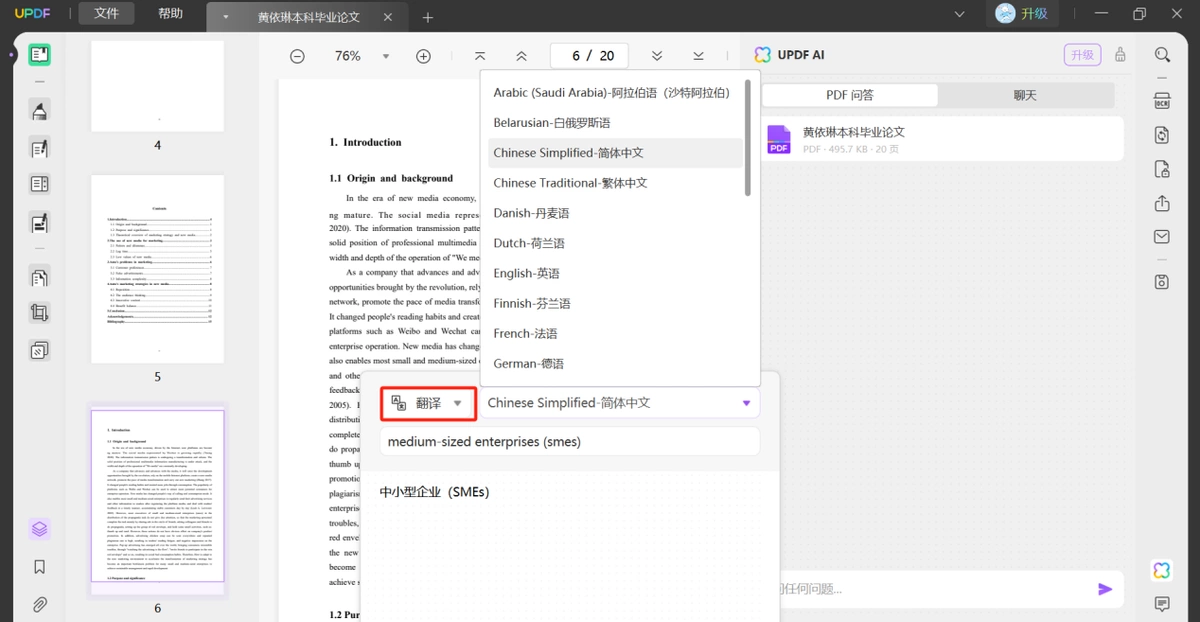Open the Attachments paperclip panel
Image resolution: width=1200 pixels, height=622 pixels.
[40, 604]
